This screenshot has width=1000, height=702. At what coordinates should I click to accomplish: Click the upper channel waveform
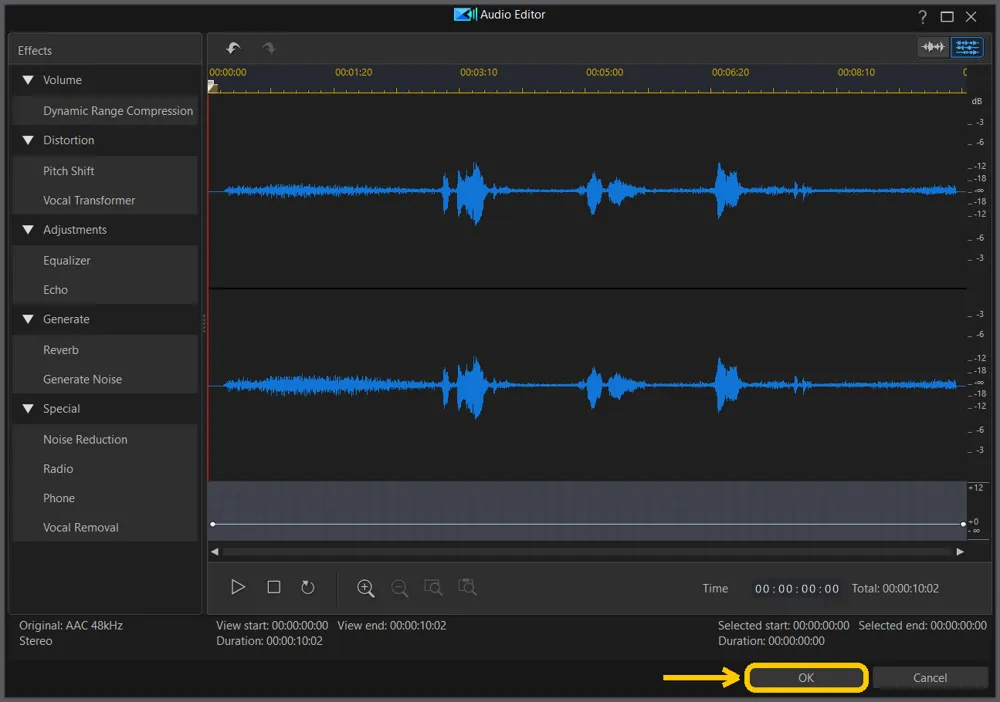(587, 191)
